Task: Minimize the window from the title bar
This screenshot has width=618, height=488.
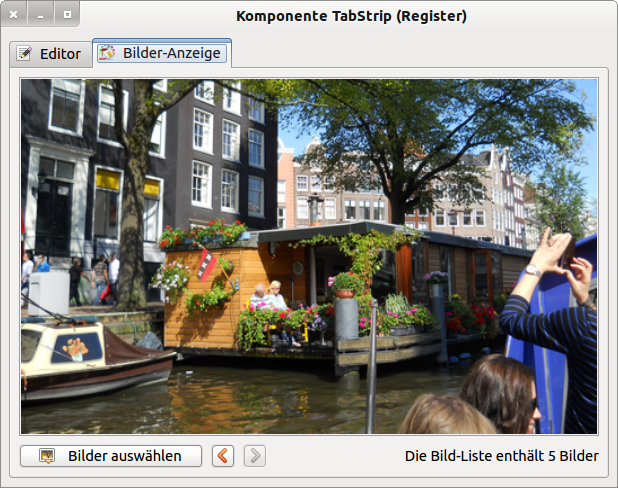Action: (x=40, y=15)
